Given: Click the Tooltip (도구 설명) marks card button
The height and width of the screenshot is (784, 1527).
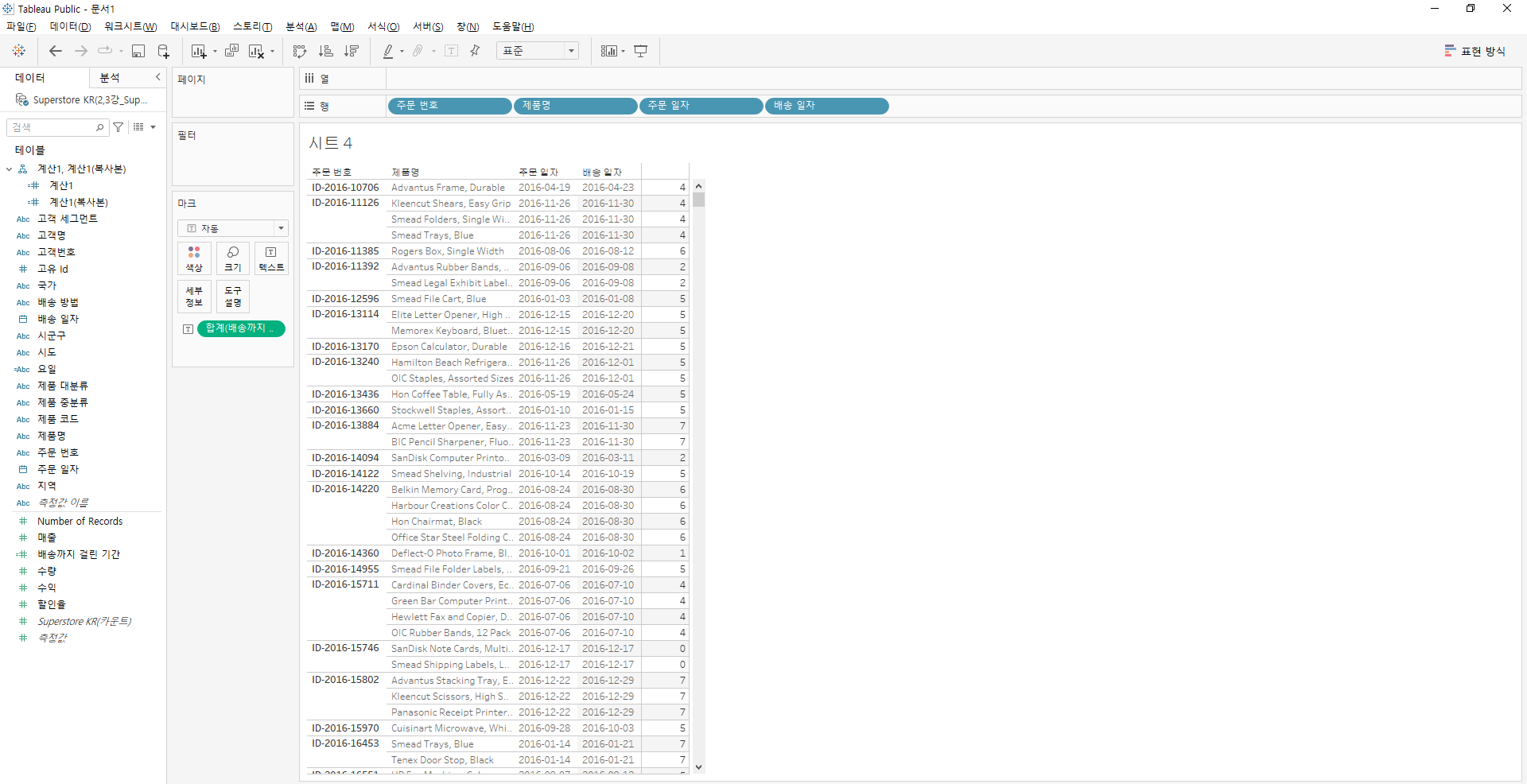Looking at the screenshot, I should pos(233,297).
